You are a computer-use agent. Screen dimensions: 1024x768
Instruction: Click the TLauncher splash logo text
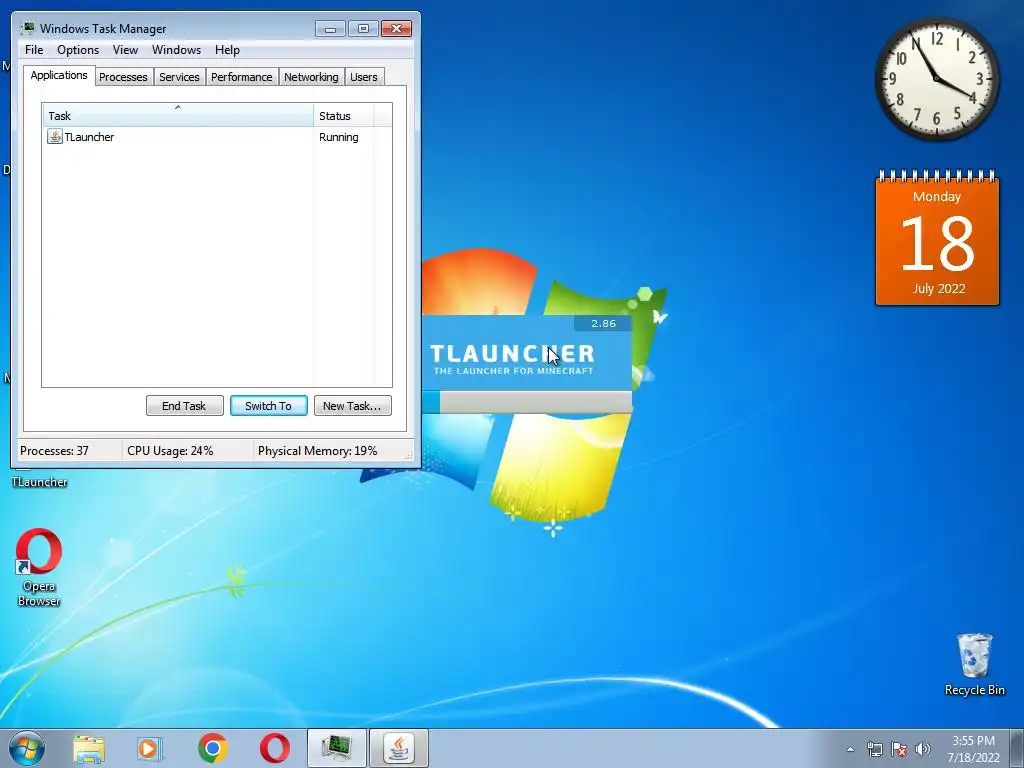[x=512, y=353]
